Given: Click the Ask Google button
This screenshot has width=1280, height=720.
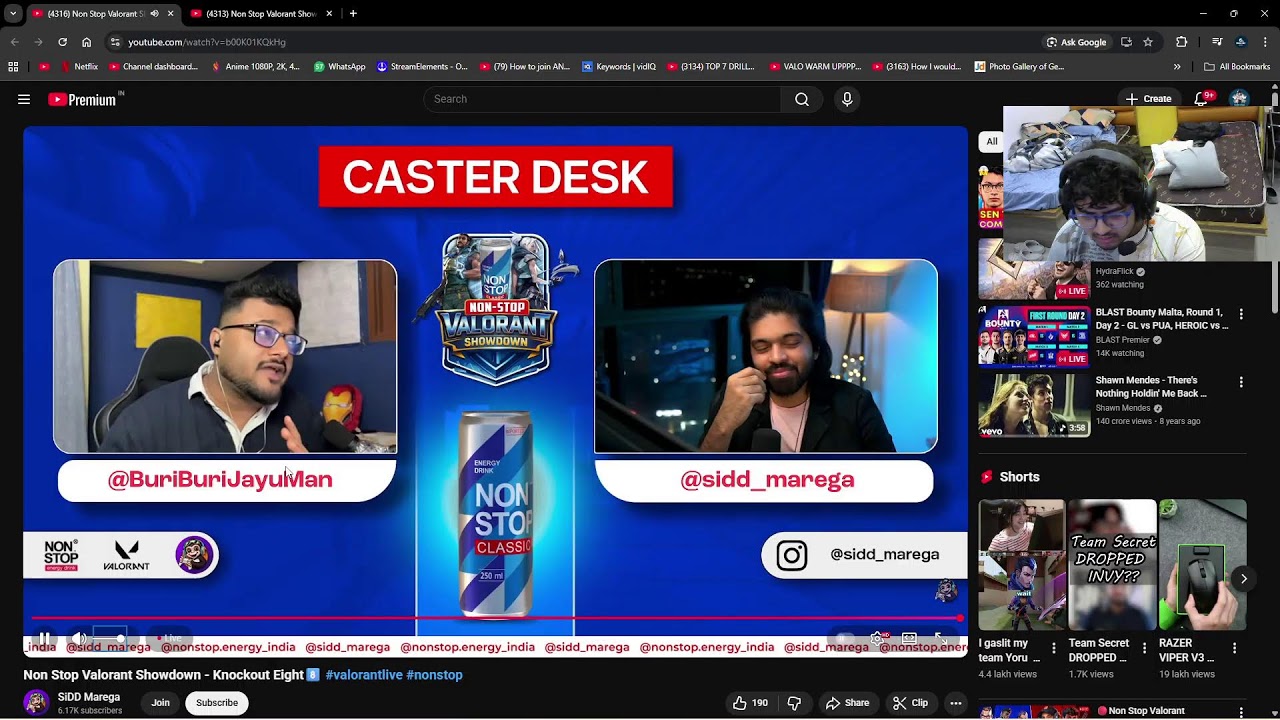Looking at the screenshot, I should coord(1076,42).
